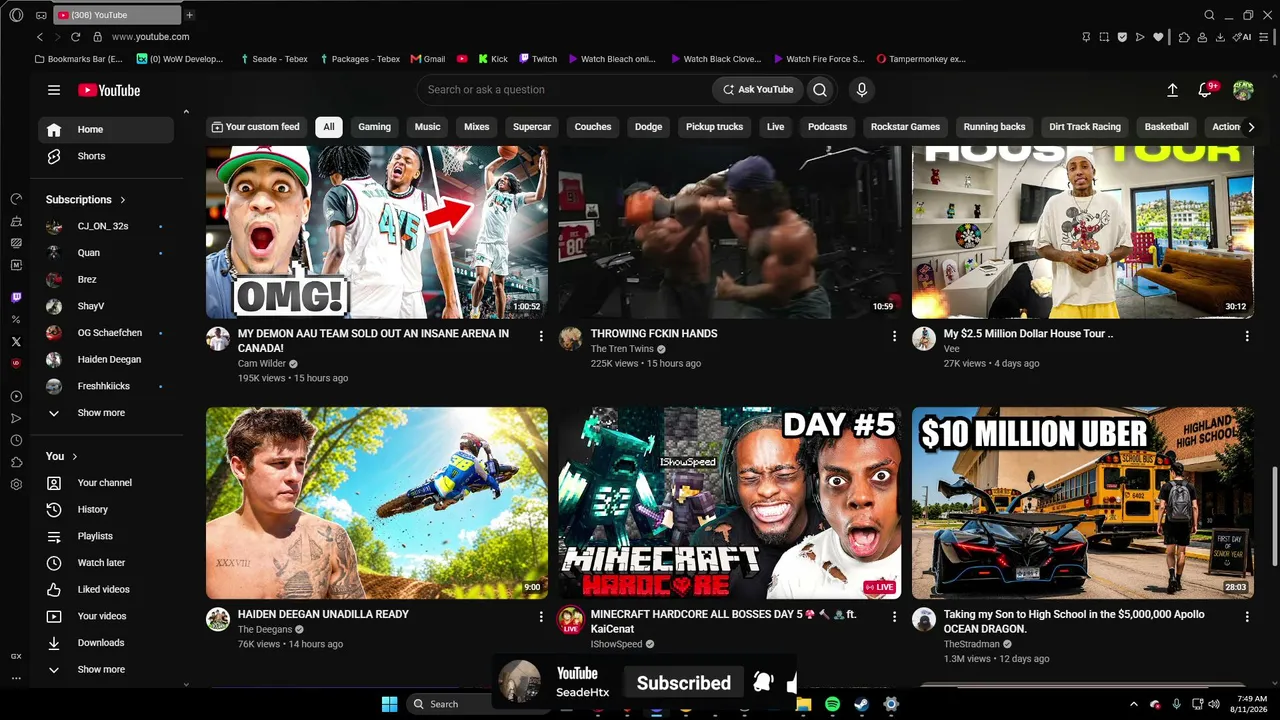Click the browser snapshot capture icon
1280x720 pixels.
(x=1104, y=37)
